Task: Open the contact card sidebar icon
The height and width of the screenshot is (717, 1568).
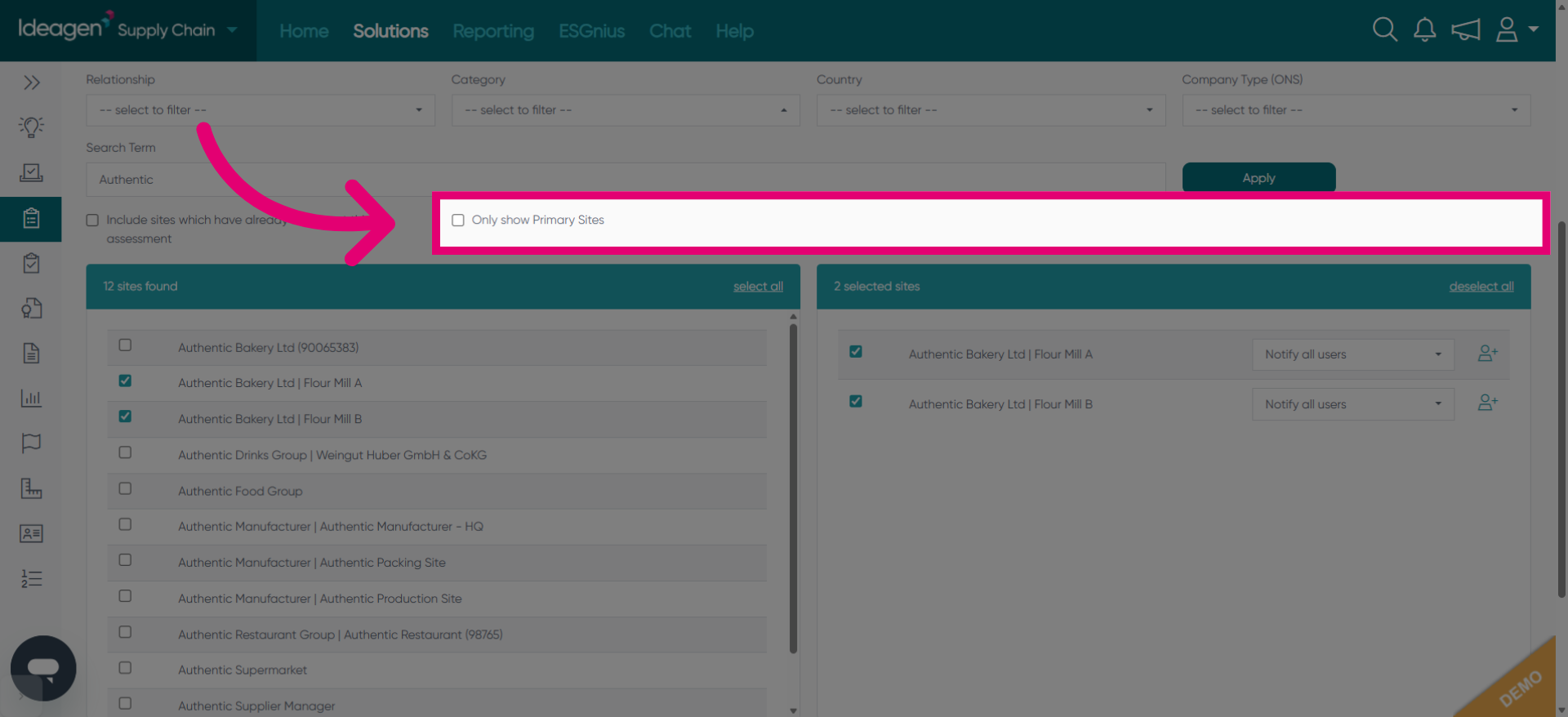Action: (x=31, y=533)
